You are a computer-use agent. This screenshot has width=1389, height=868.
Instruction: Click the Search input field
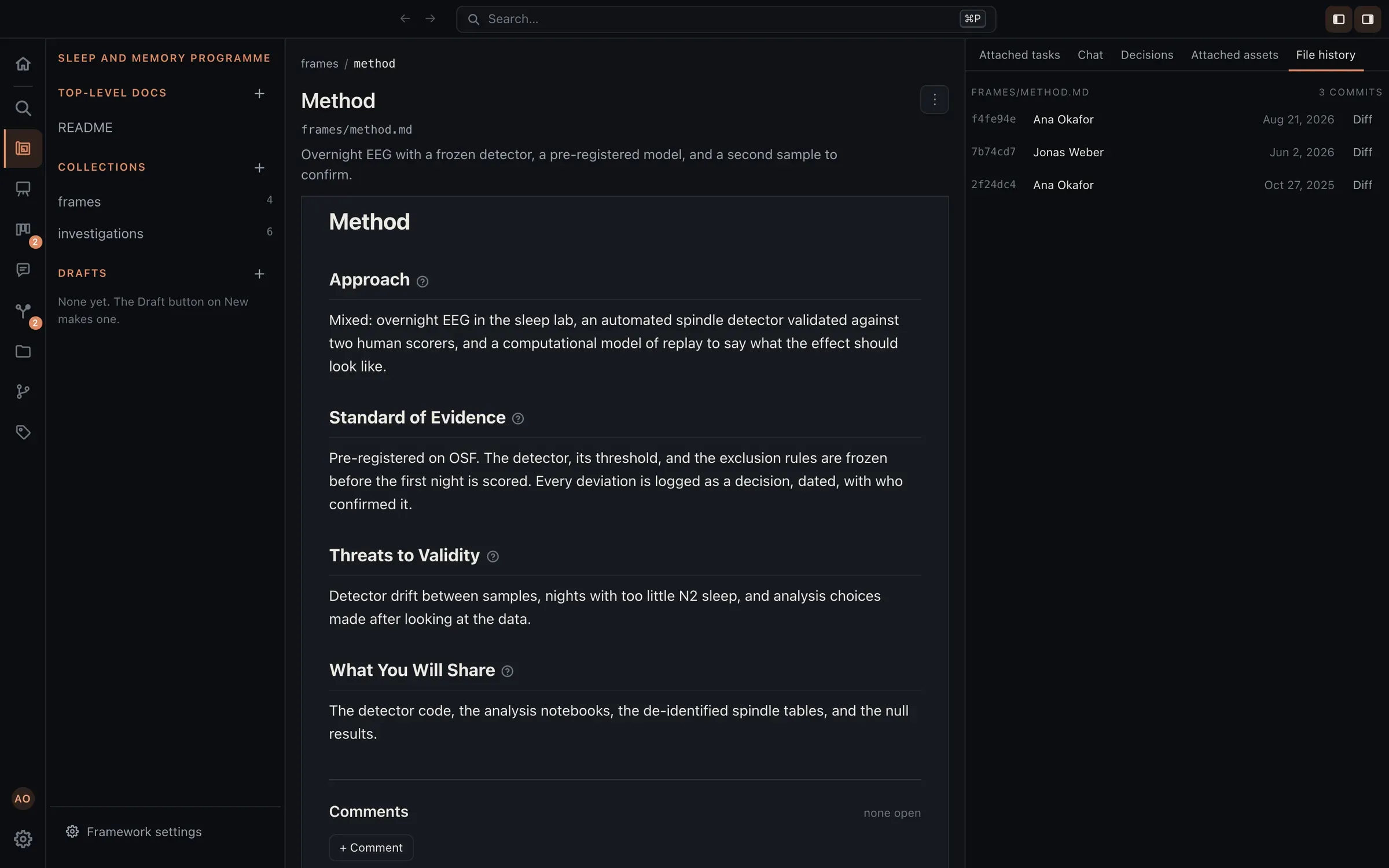click(x=726, y=19)
